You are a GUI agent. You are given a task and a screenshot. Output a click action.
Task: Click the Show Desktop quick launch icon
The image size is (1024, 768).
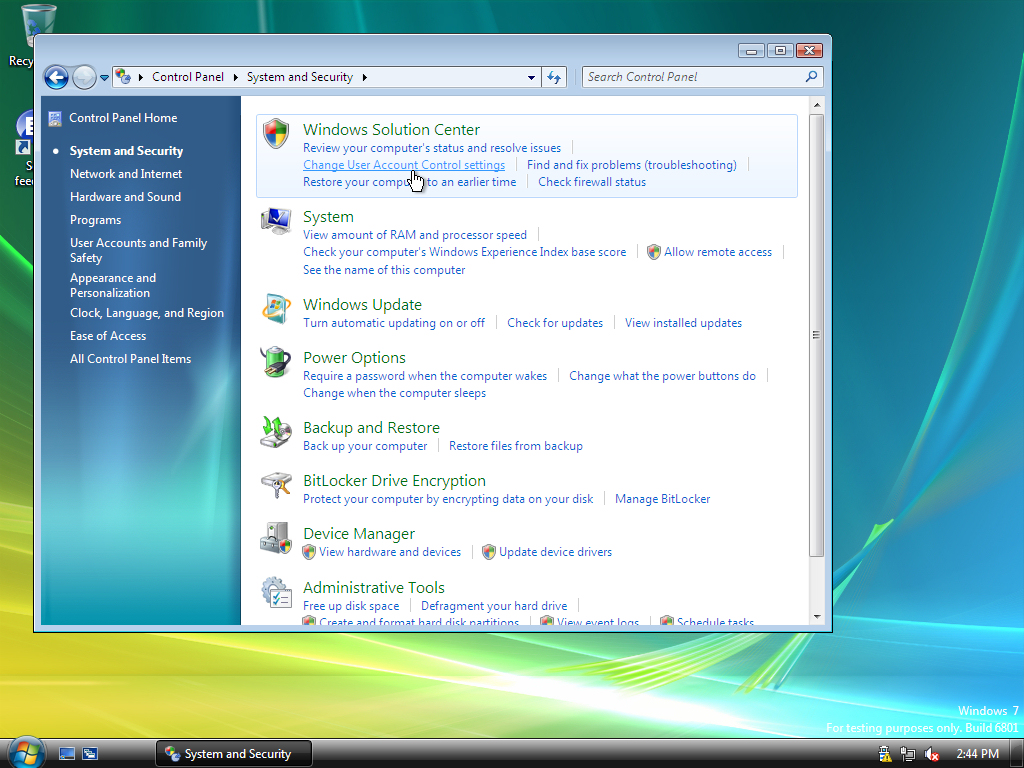pyautogui.click(x=67, y=754)
